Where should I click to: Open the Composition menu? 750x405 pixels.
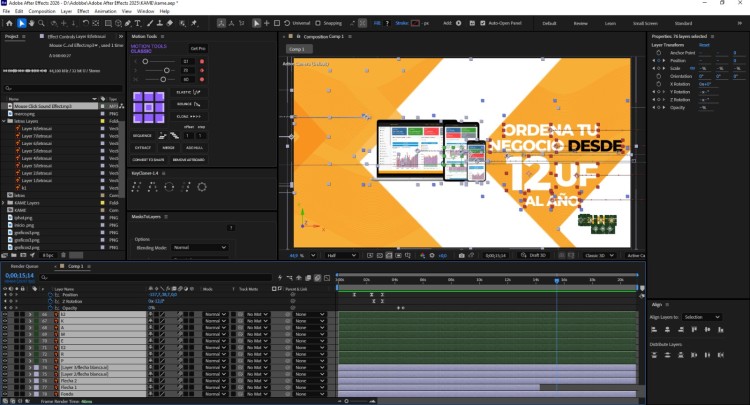tap(42, 11)
